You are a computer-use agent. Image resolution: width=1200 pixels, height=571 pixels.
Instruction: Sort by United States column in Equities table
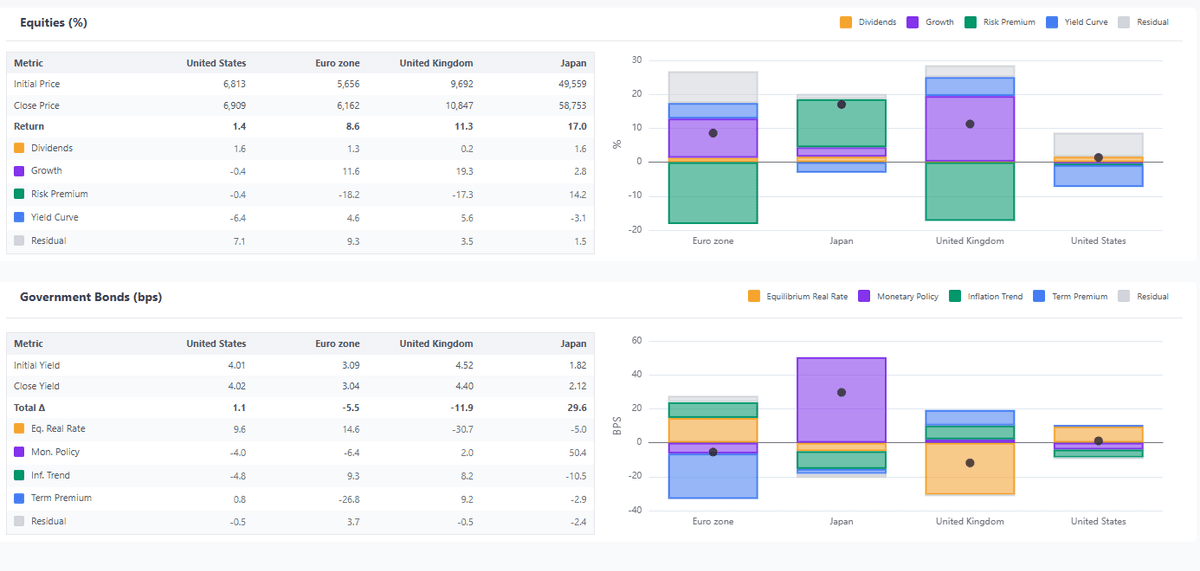216,63
